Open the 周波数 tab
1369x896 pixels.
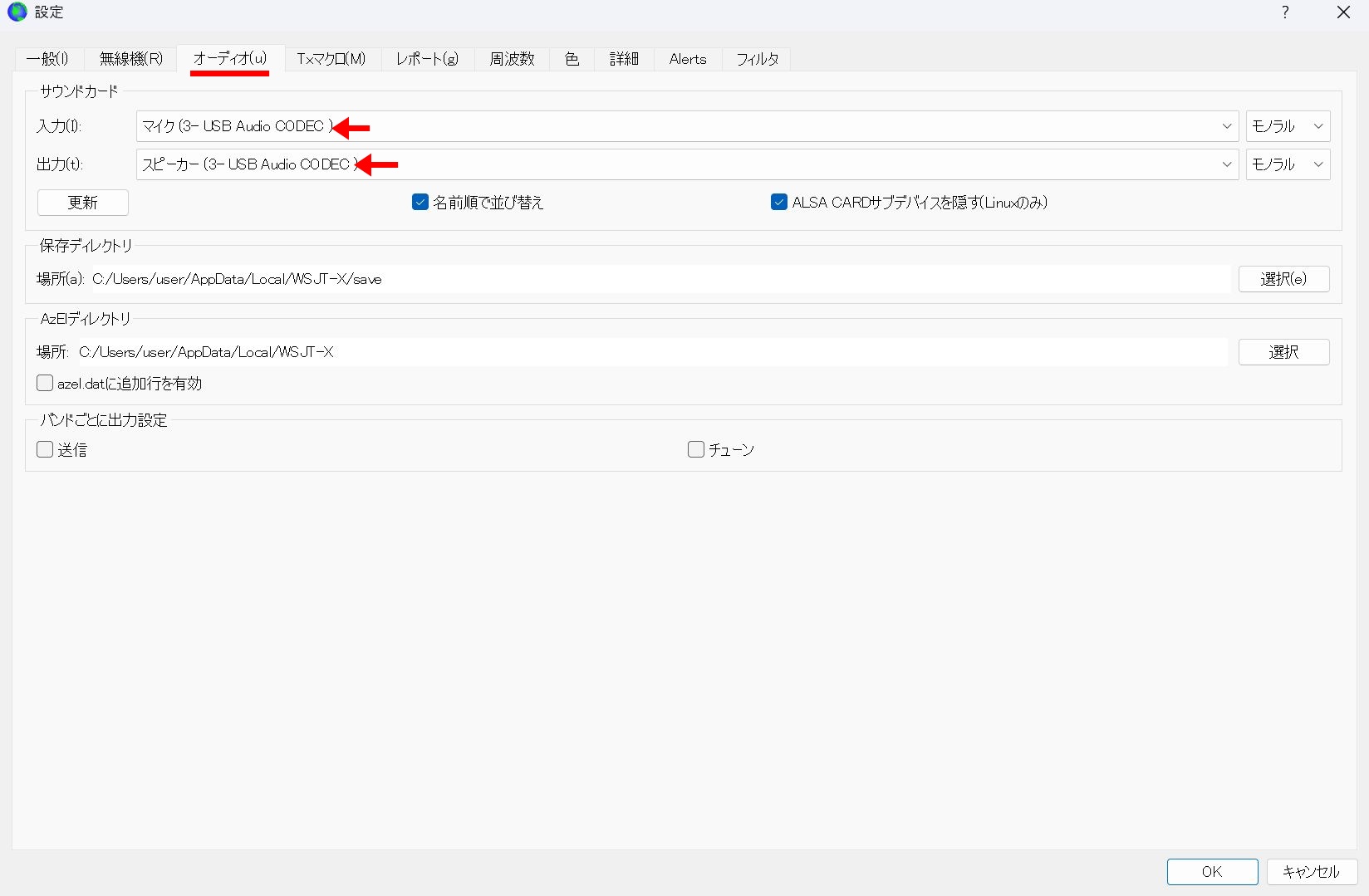click(512, 59)
